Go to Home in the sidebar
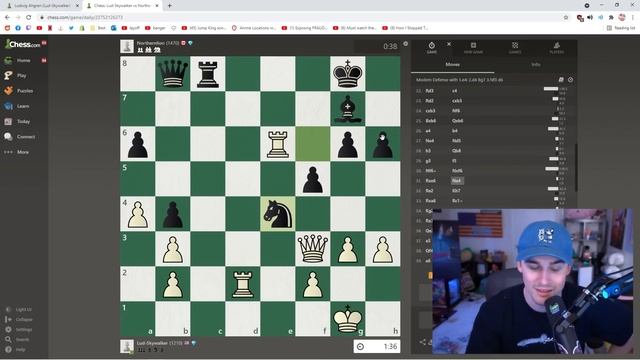Screen dimensions: 640x360 point(24,60)
